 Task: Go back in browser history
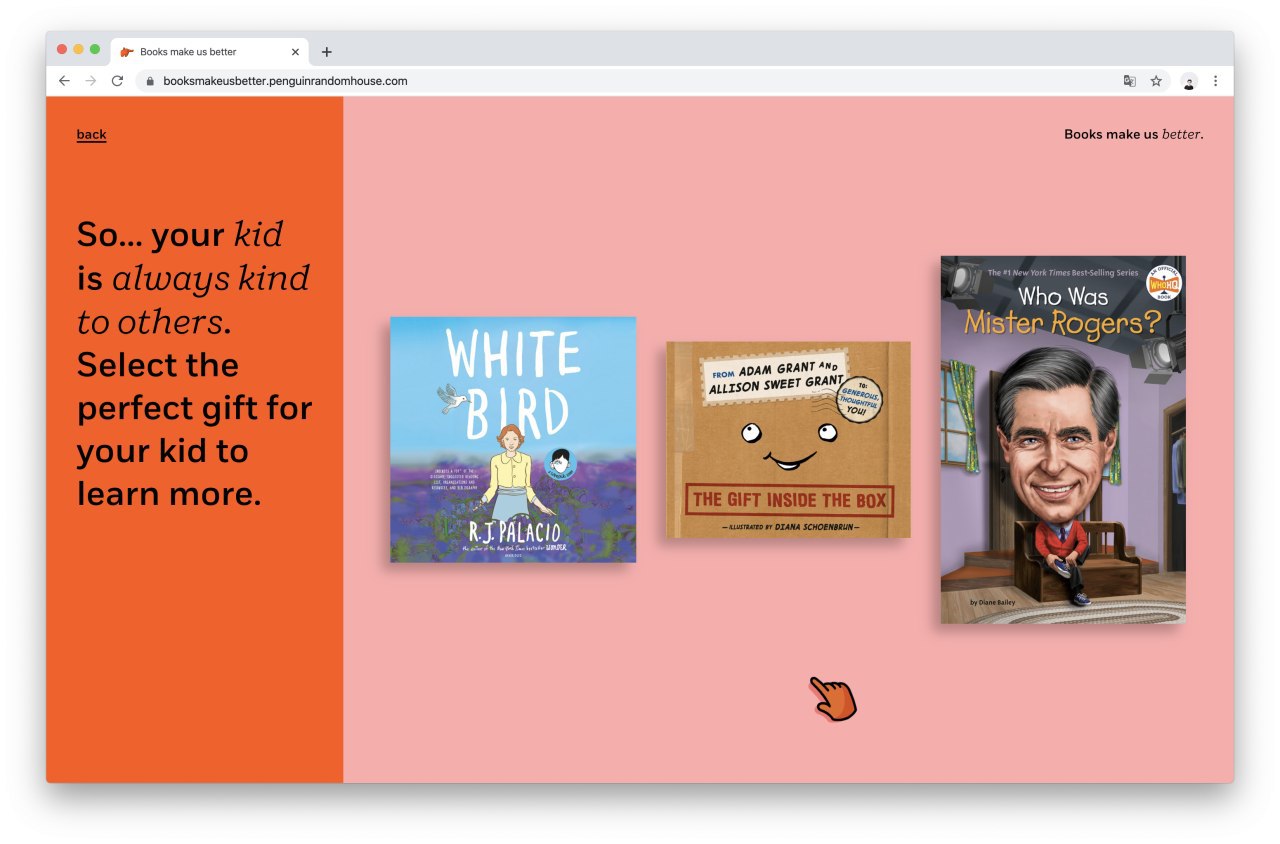[64, 81]
